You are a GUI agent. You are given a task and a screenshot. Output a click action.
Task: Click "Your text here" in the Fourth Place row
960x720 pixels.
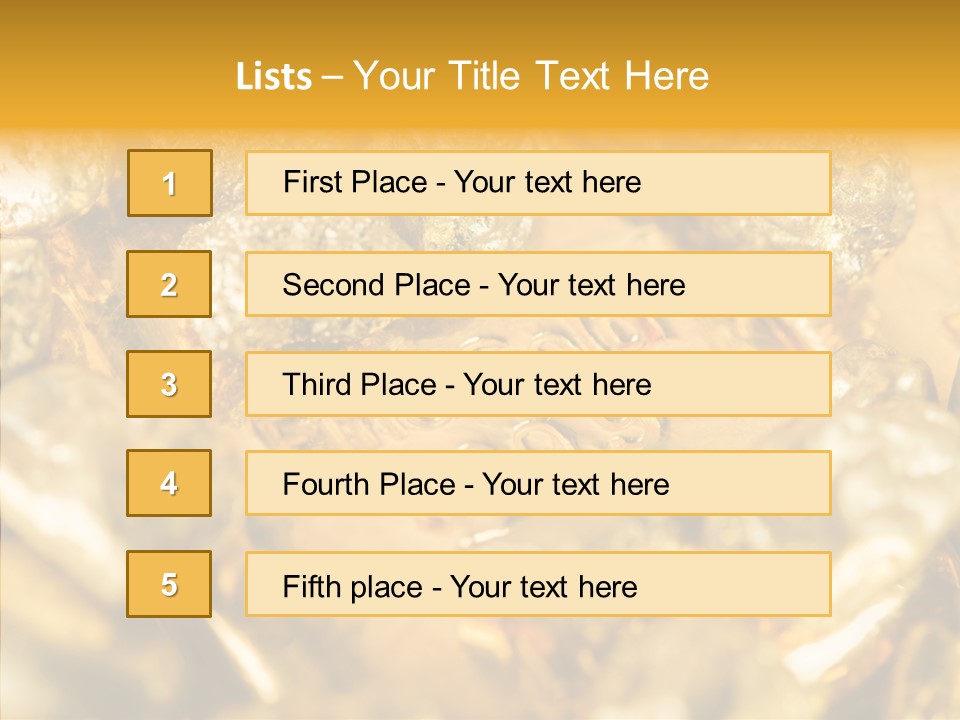click(x=575, y=485)
